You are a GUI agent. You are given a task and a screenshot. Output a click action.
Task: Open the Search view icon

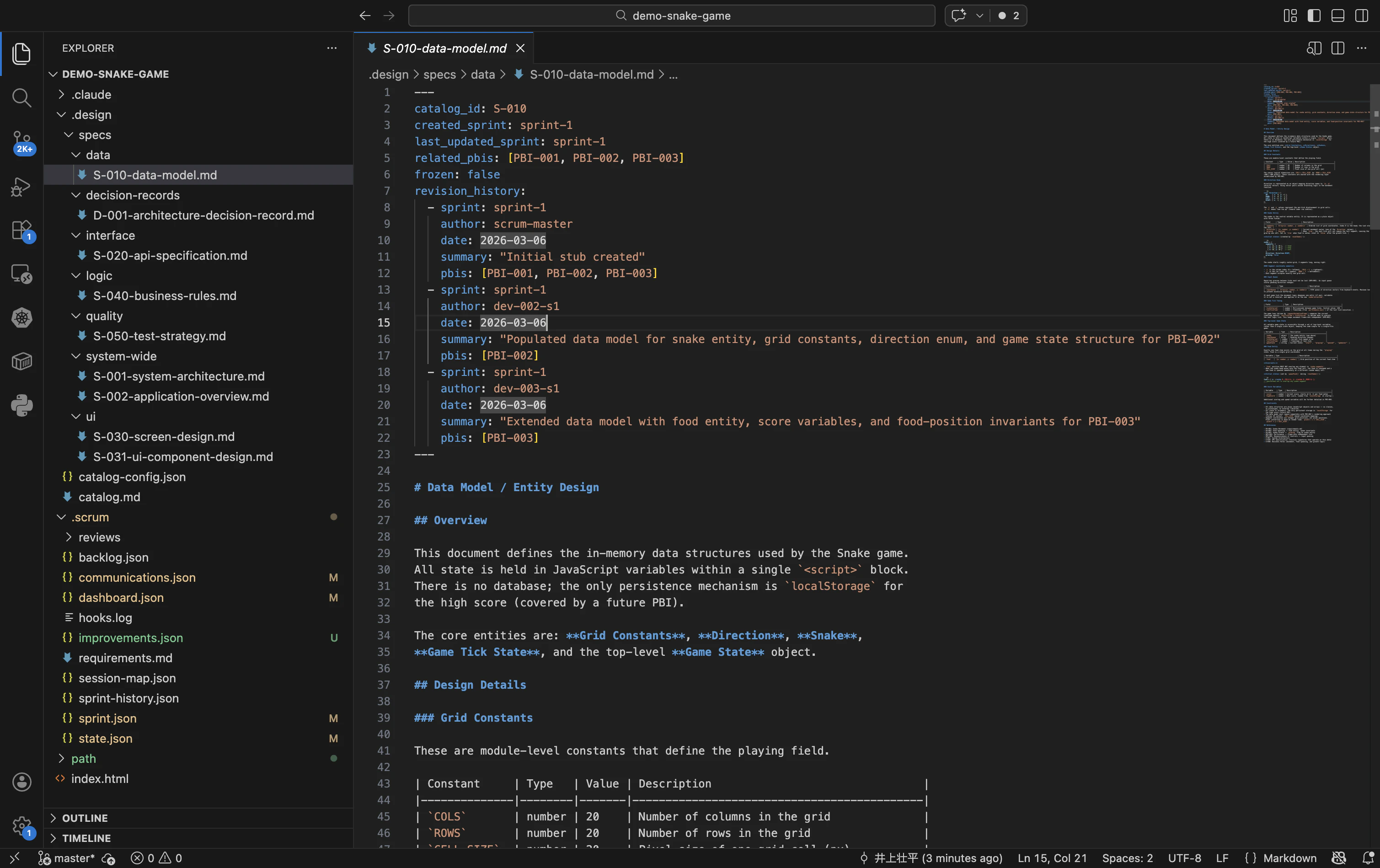(21, 97)
